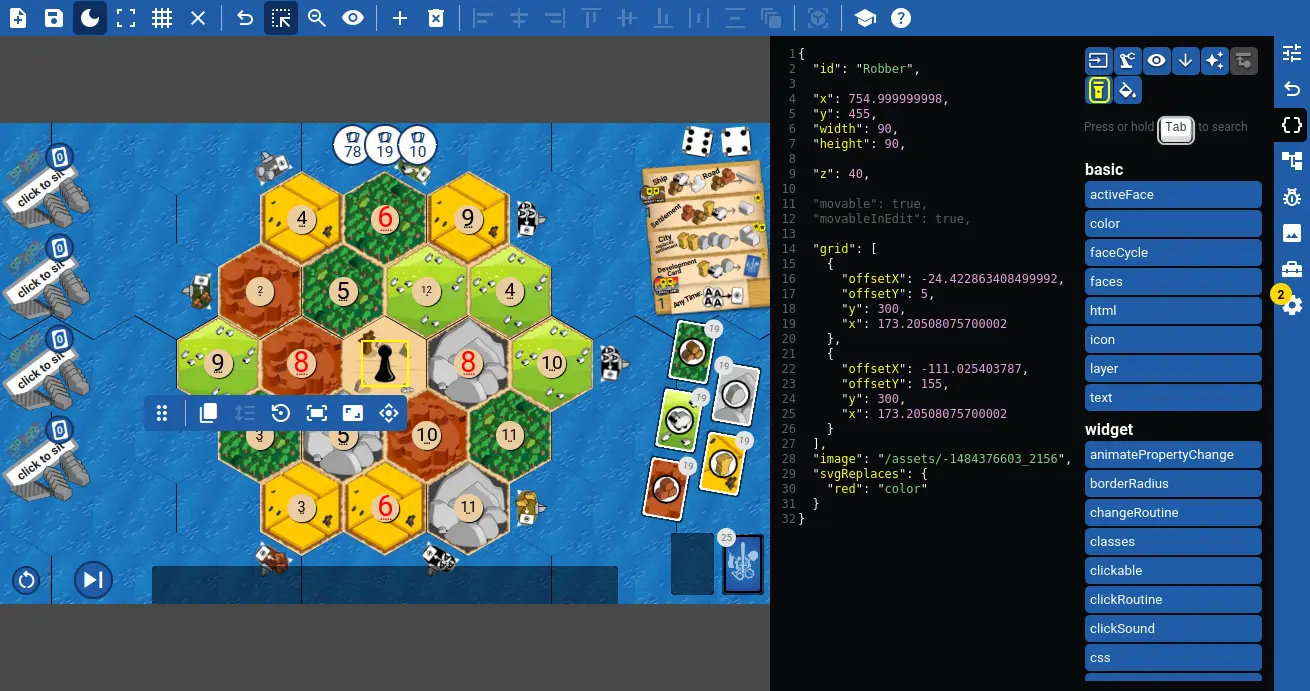Save the game with the floppy disk icon
Viewport: 1310px width, 691px height.
click(54, 18)
